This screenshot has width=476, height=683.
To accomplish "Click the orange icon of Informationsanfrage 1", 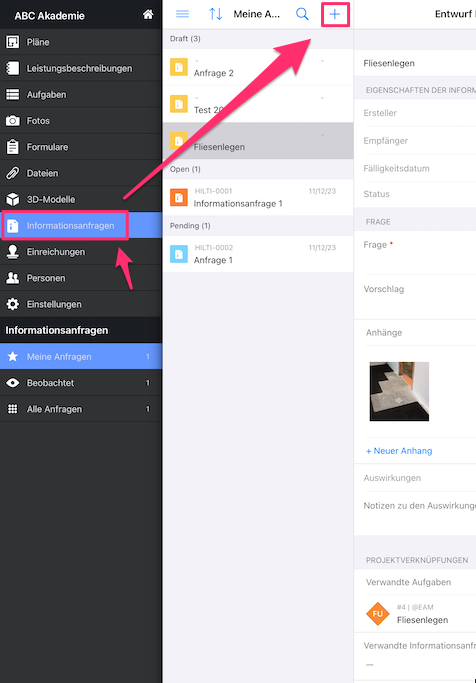I will (179, 197).
